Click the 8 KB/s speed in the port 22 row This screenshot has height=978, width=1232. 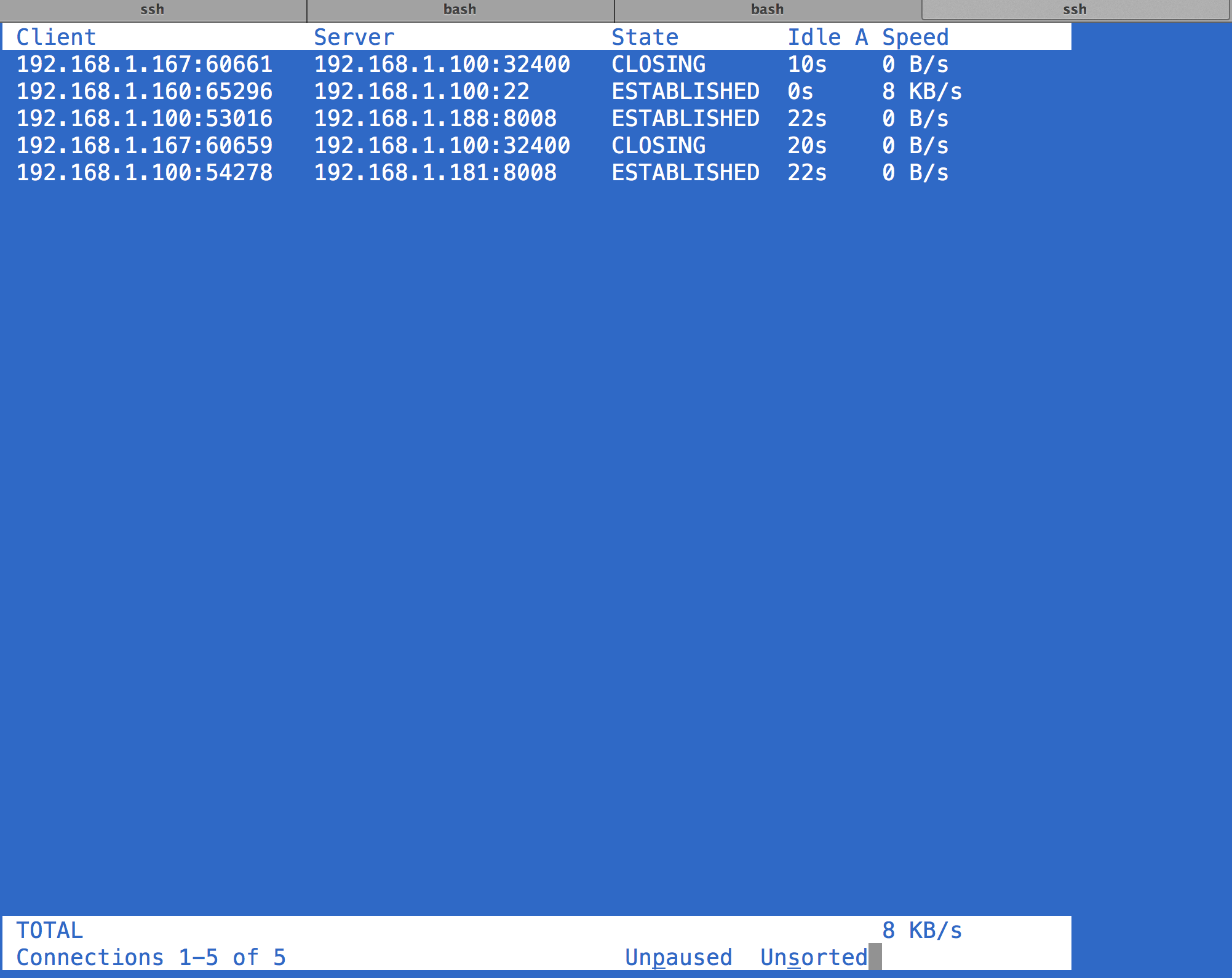pos(922,91)
